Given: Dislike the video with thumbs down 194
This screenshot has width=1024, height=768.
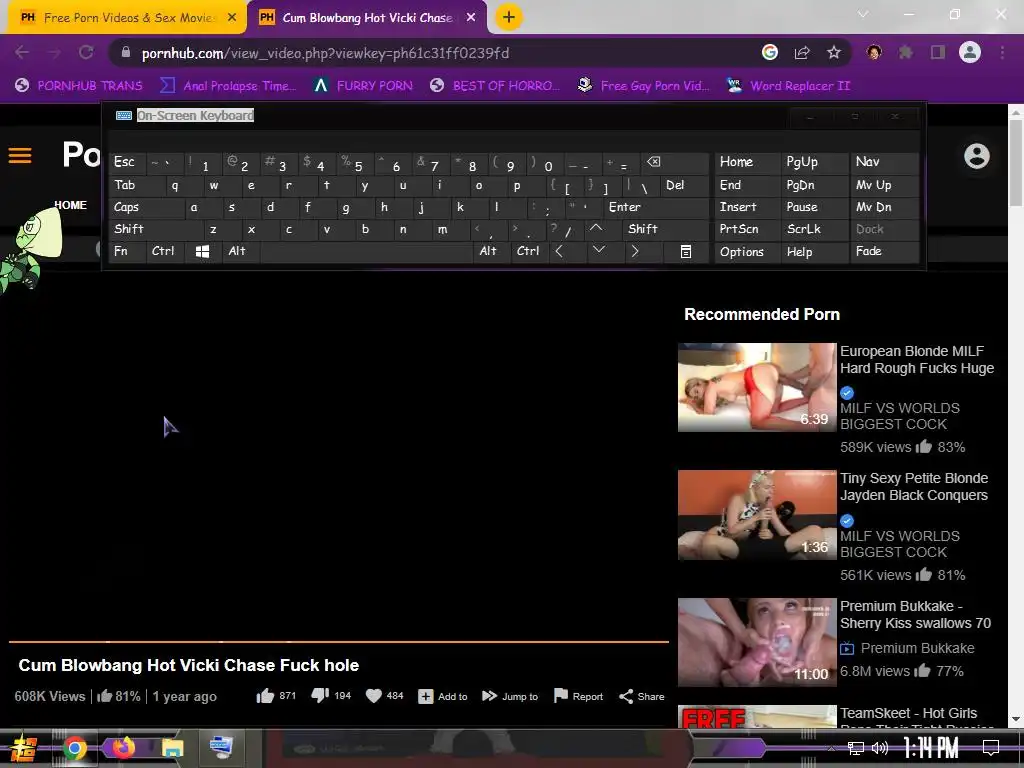Looking at the screenshot, I should point(320,696).
